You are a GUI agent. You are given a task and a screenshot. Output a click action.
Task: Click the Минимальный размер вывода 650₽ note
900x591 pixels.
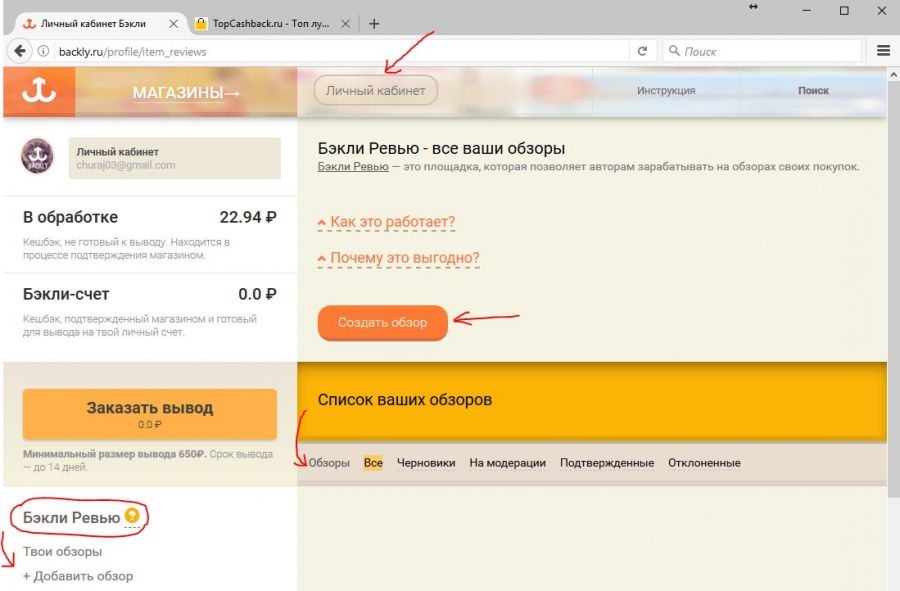148,460
